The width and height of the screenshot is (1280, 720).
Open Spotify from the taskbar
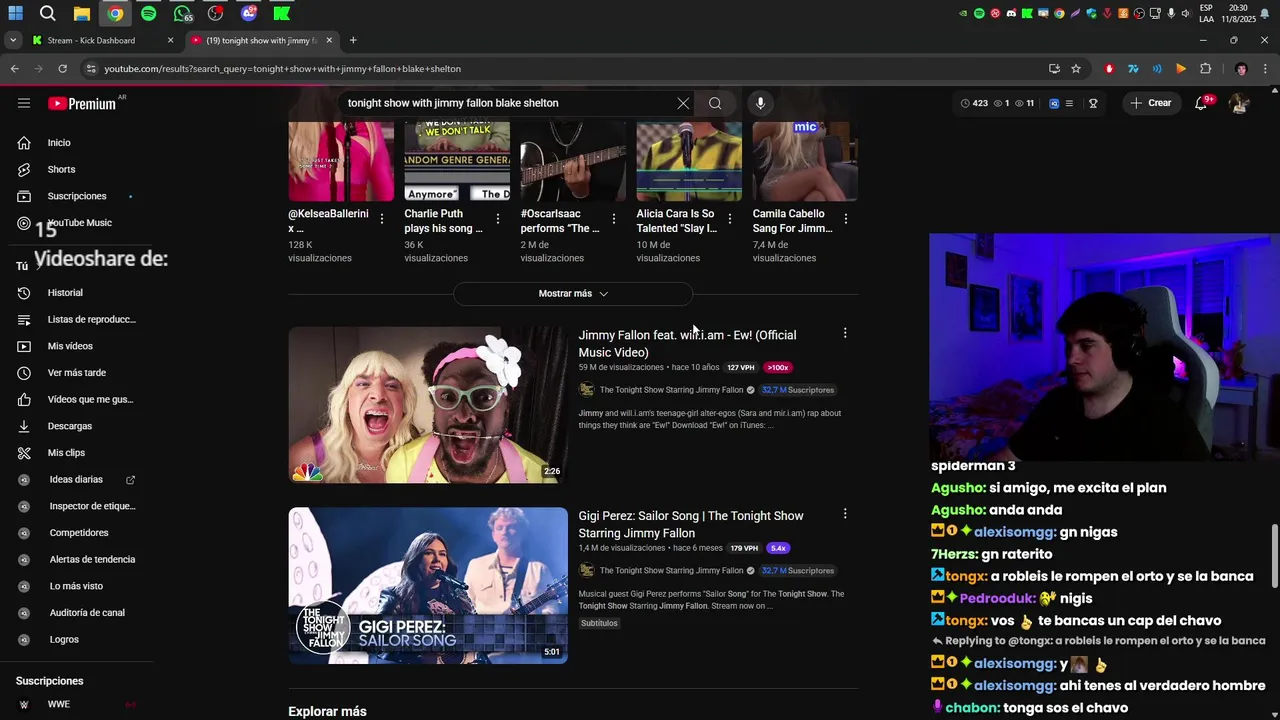148,14
